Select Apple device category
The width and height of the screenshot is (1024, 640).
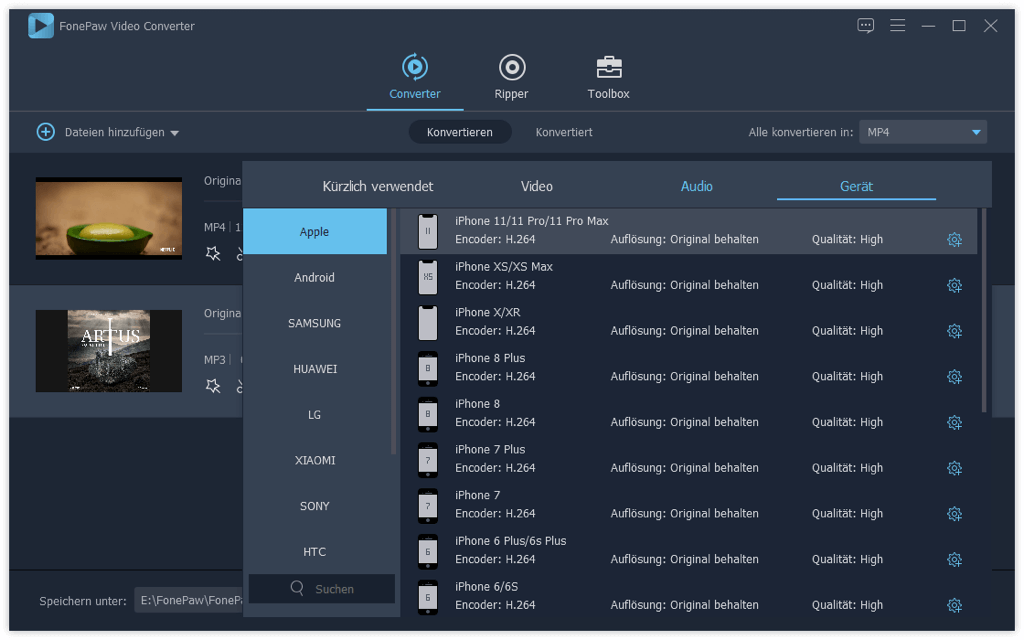coord(315,231)
